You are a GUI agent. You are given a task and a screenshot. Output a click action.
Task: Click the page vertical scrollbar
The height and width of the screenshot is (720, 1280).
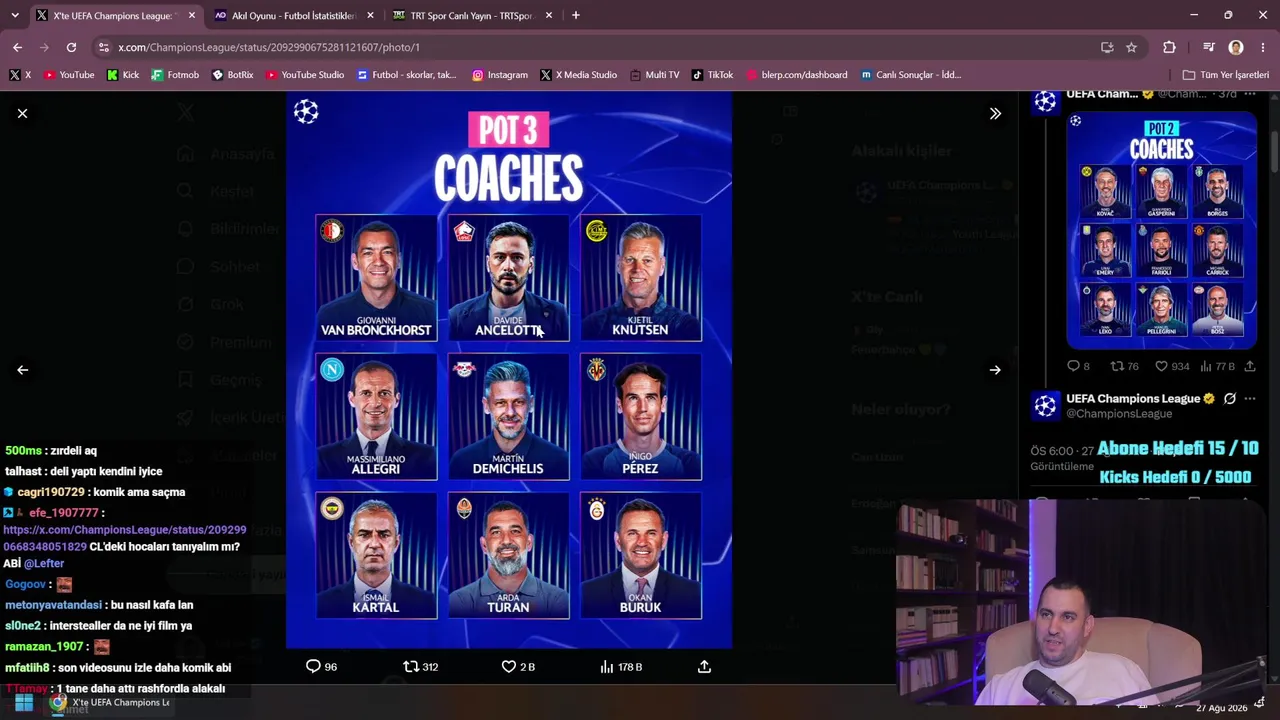pyautogui.click(x=1275, y=150)
